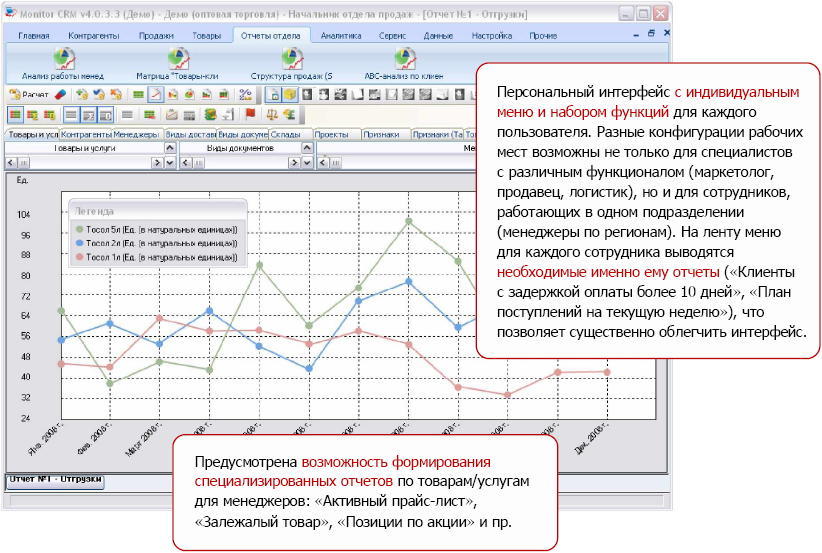The height and width of the screenshot is (553, 822).
Task: Select the 'Отчет №1 - Отгрузки' bottom tab
Action: click(55, 481)
